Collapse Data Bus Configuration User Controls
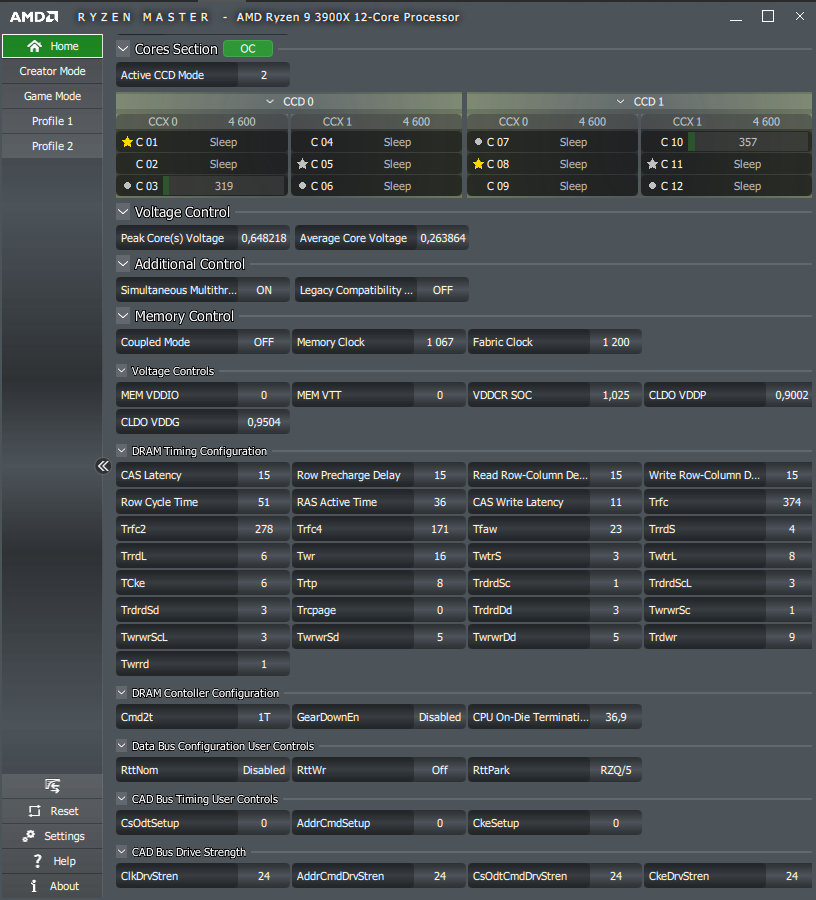This screenshot has height=900, width=816. tap(122, 746)
